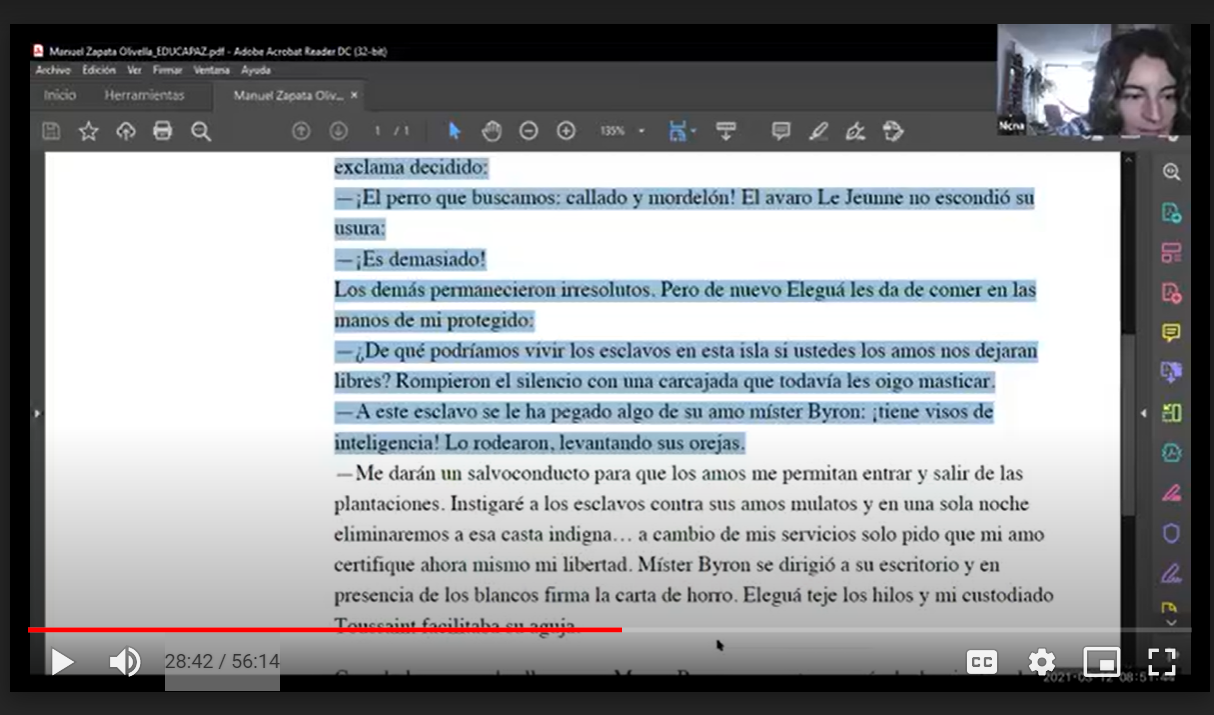Go to previous page with the up arrow icon
The width and height of the screenshot is (1214, 715).
[x=301, y=131]
